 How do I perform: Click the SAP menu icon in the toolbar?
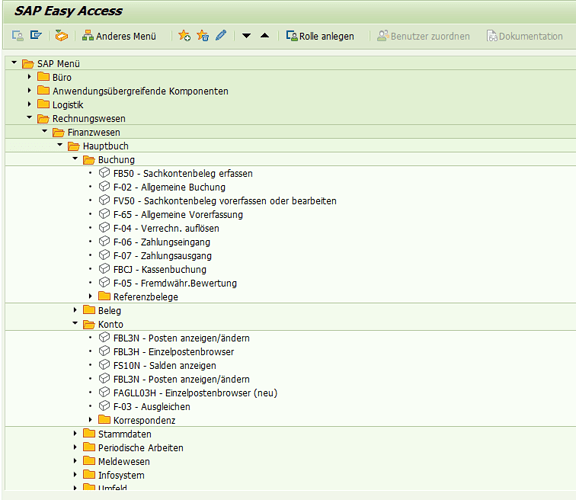pos(36,36)
